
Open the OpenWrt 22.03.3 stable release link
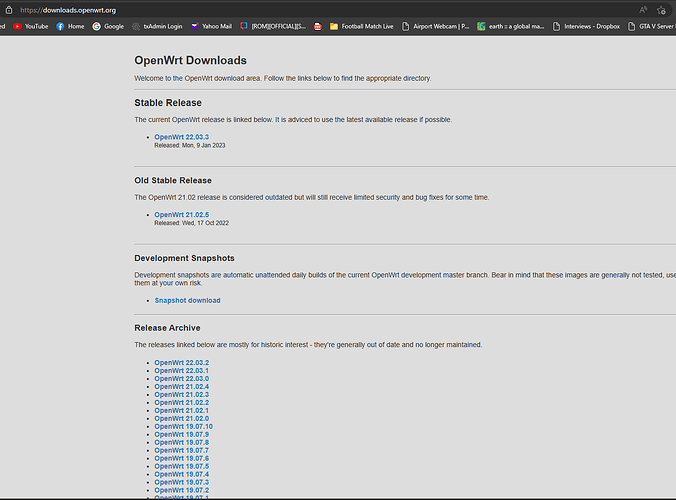182,137
